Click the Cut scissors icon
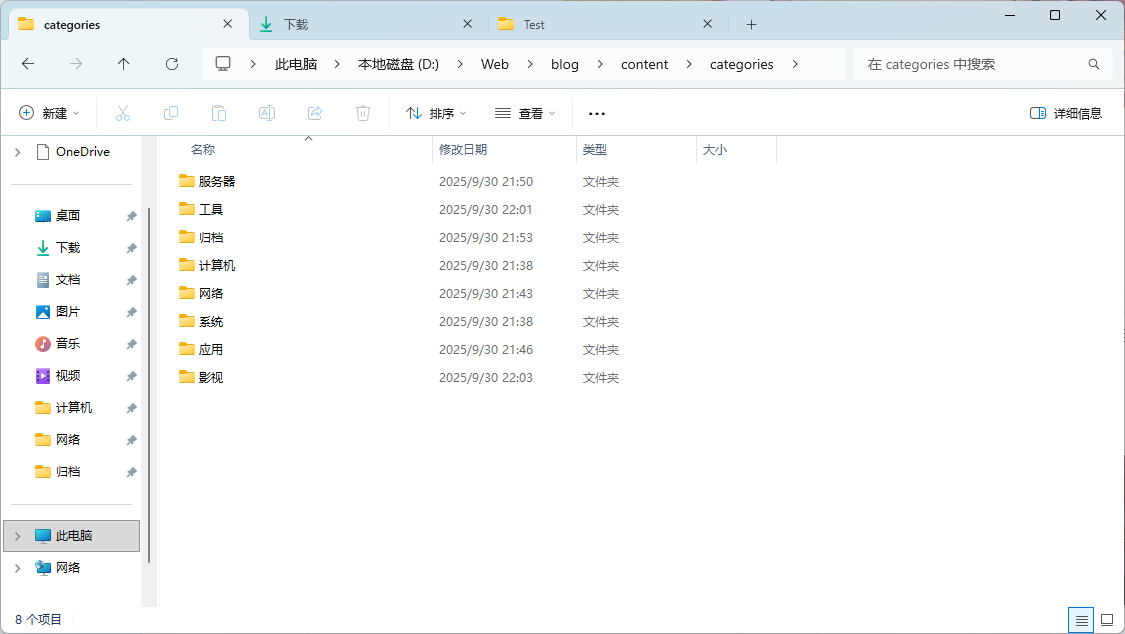Viewport: 1125px width, 634px height. click(x=123, y=114)
